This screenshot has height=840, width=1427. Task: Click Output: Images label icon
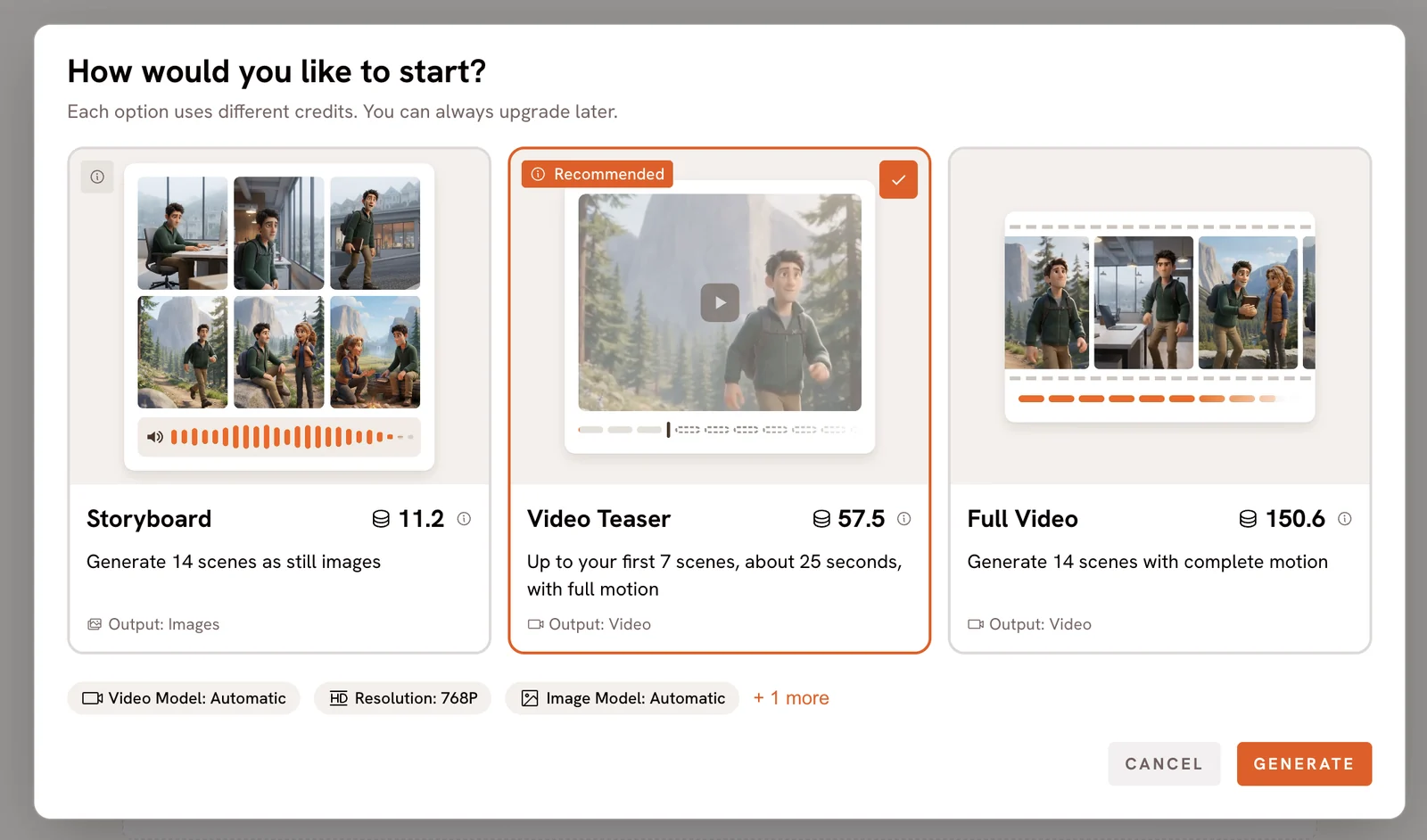click(94, 624)
